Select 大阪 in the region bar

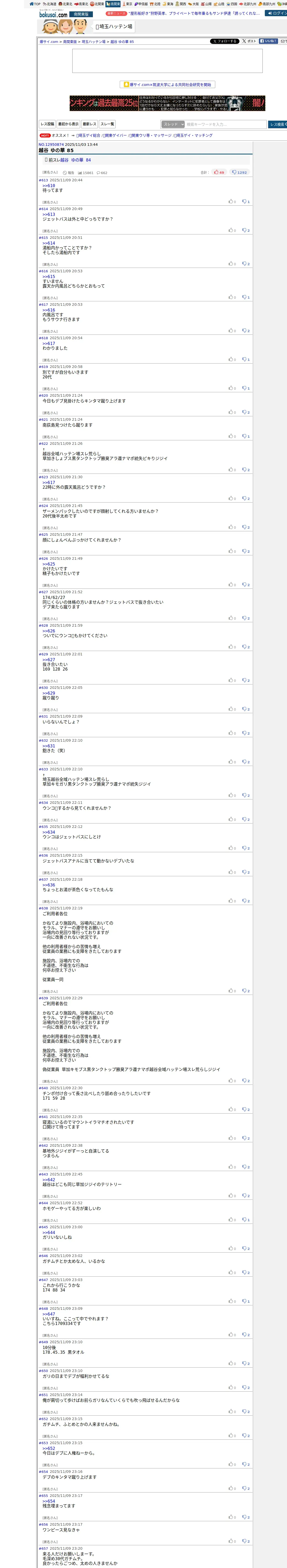coord(193,4)
